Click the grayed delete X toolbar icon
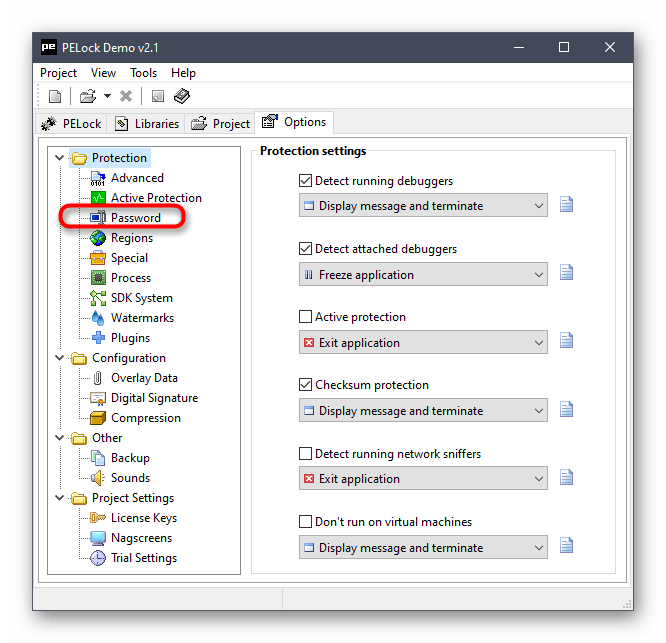 126,96
